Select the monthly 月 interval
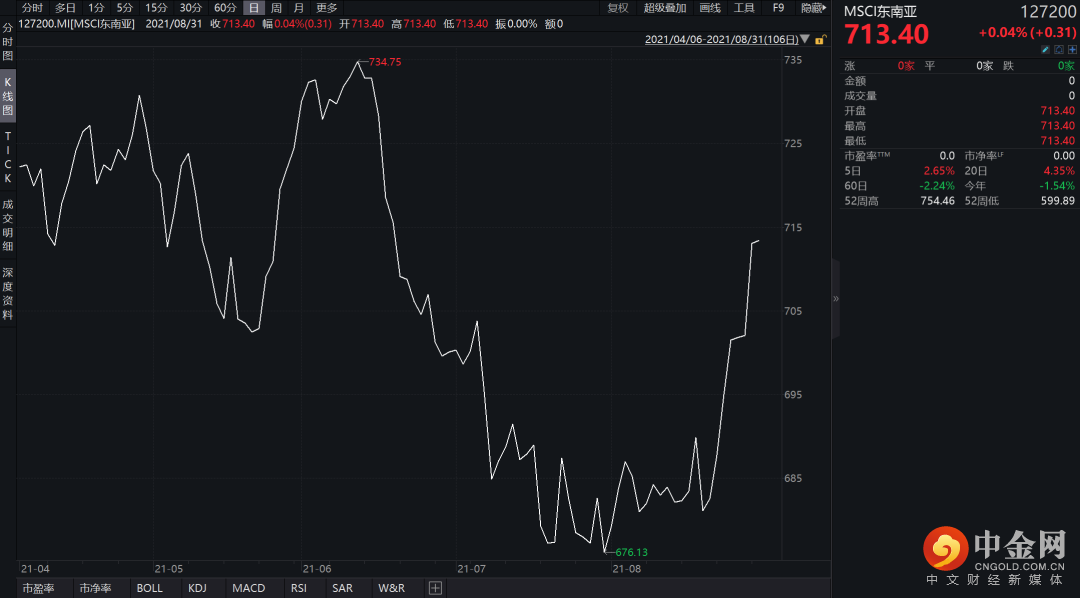This screenshot has width=1080, height=598. click(x=298, y=8)
